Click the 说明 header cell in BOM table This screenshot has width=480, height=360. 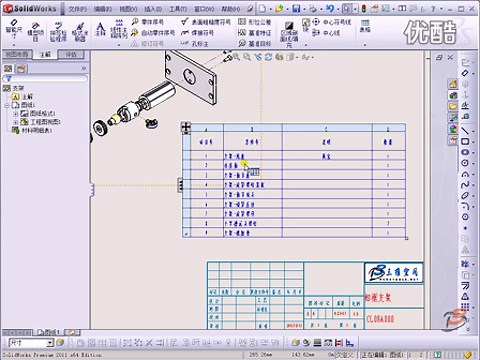click(x=327, y=142)
